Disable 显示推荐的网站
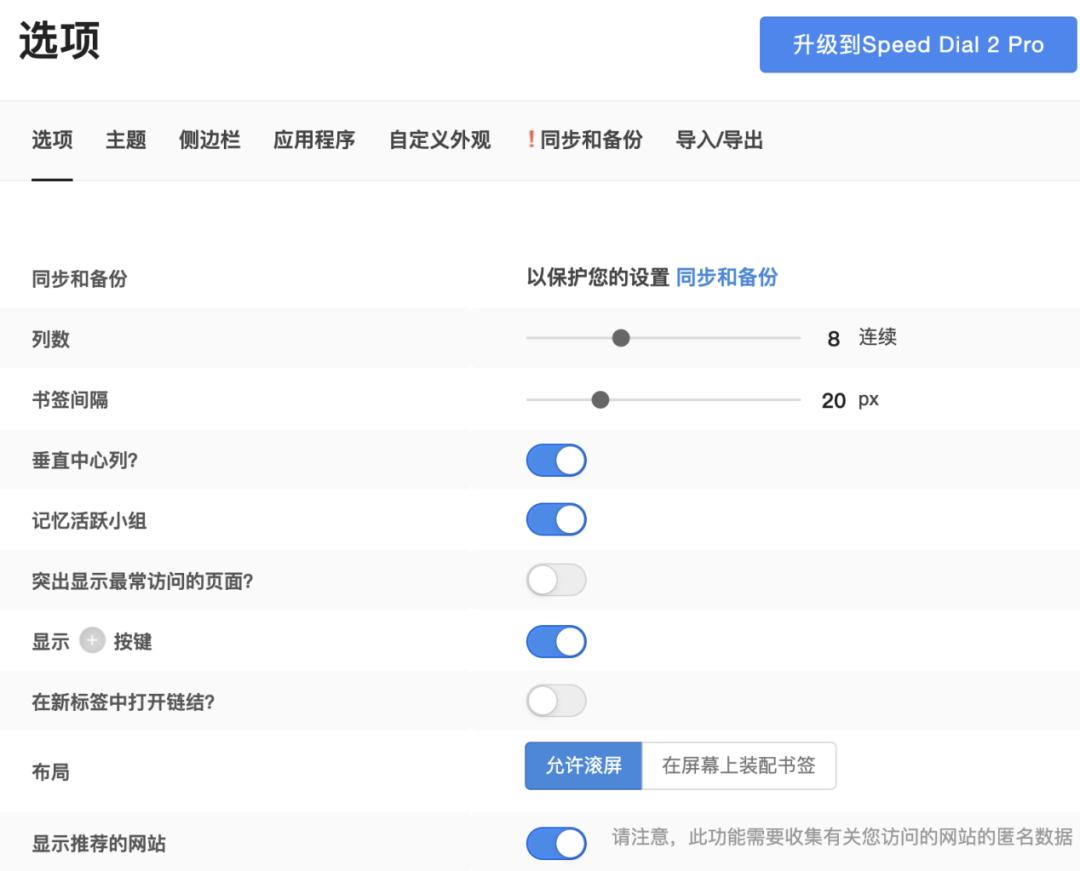 (556, 843)
